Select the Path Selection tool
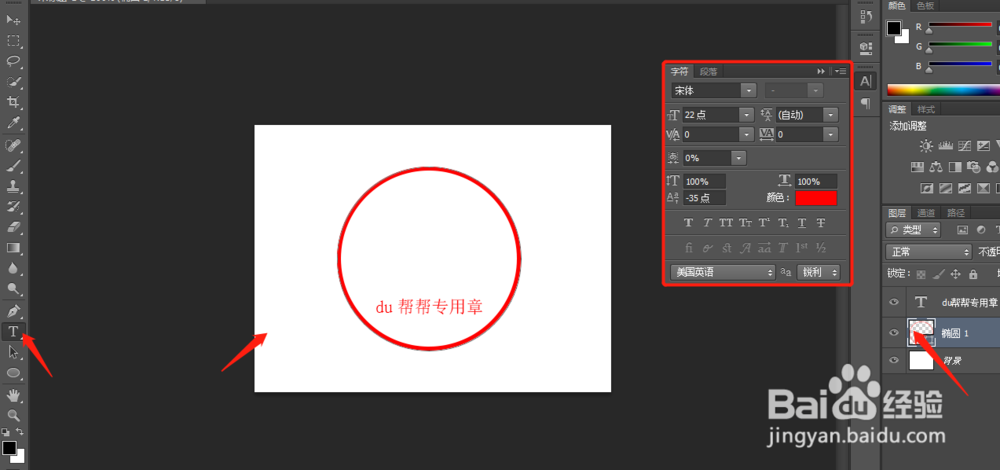Image resolution: width=1000 pixels, height=470 pixels. (x=13, y=351)
